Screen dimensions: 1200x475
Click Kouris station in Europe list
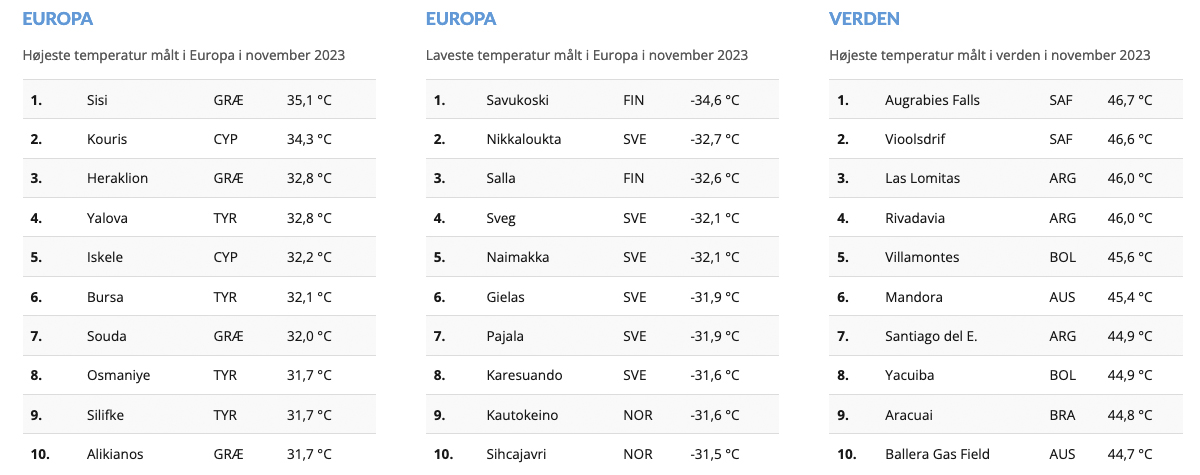click(x=107, y=139)
